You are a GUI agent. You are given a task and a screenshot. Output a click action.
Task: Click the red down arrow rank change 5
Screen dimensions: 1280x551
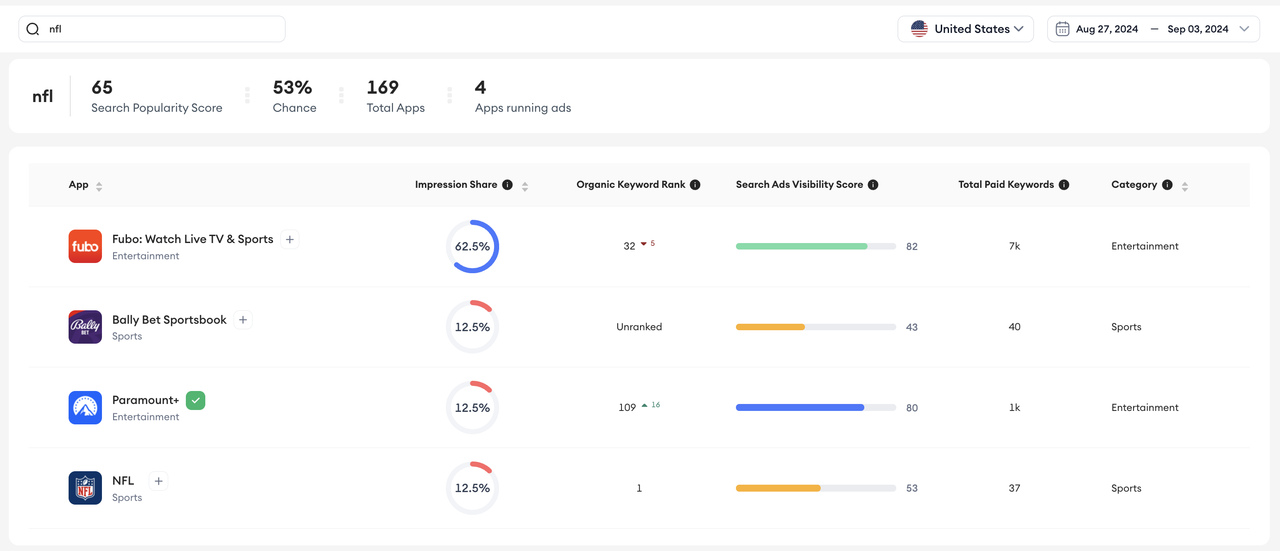648,243
